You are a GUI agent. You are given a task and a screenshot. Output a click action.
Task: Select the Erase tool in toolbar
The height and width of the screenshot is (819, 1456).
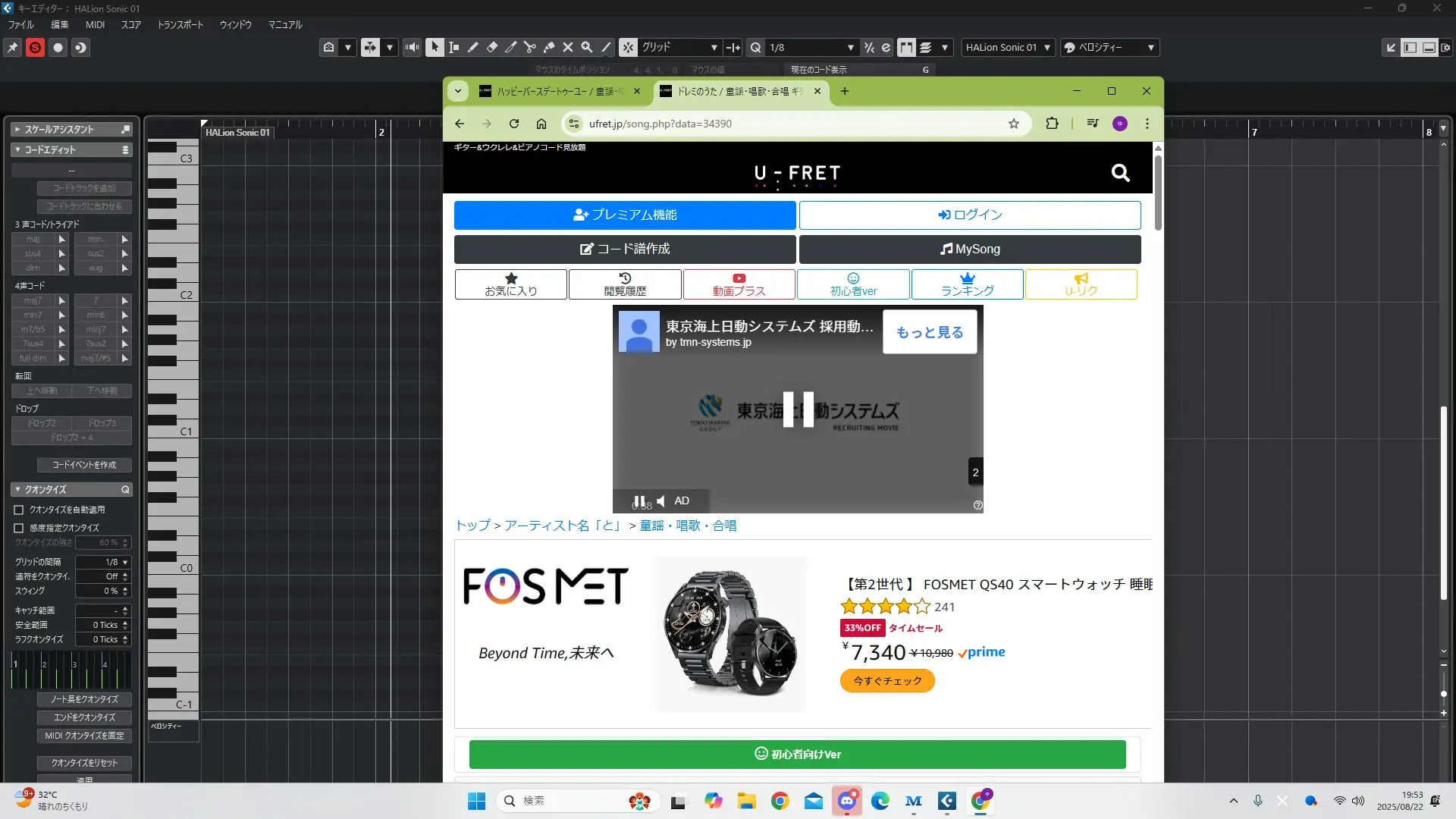click(491, 47)
